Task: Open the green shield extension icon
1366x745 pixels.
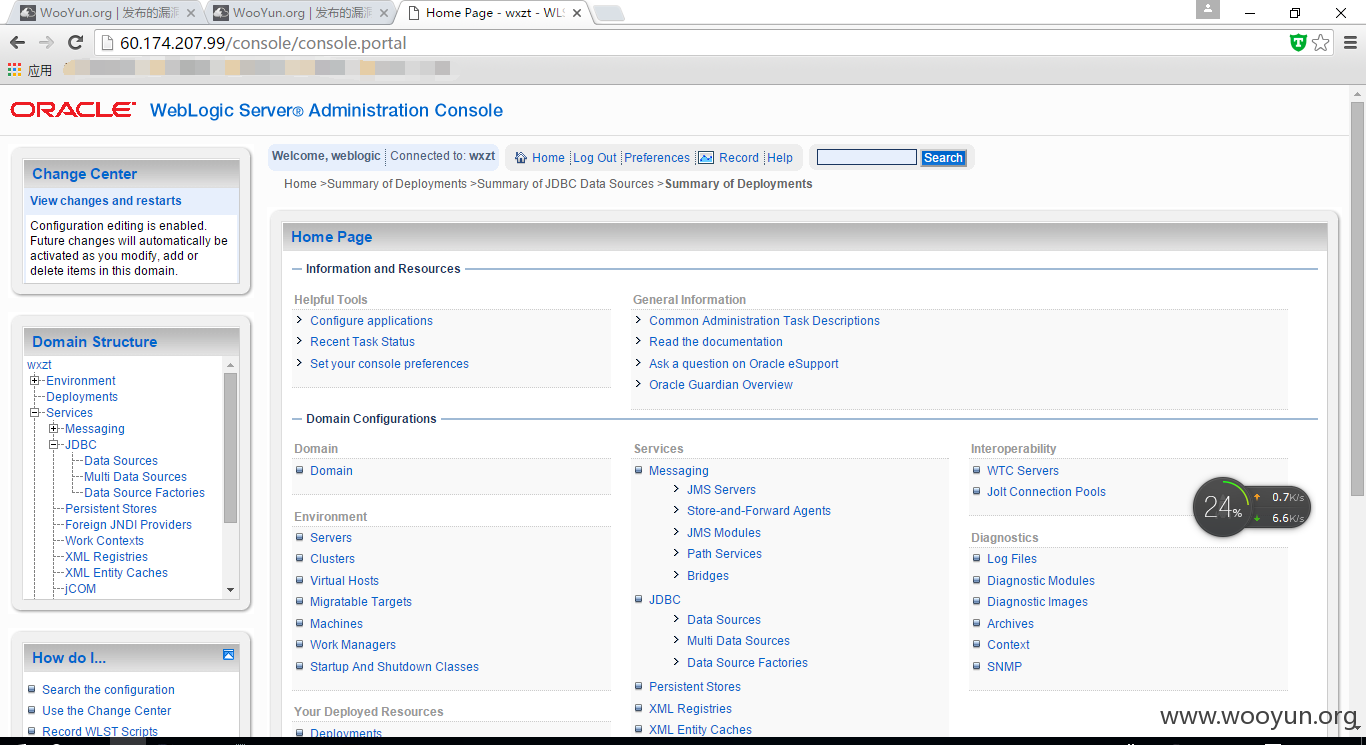Action: tap(1298, 43)
